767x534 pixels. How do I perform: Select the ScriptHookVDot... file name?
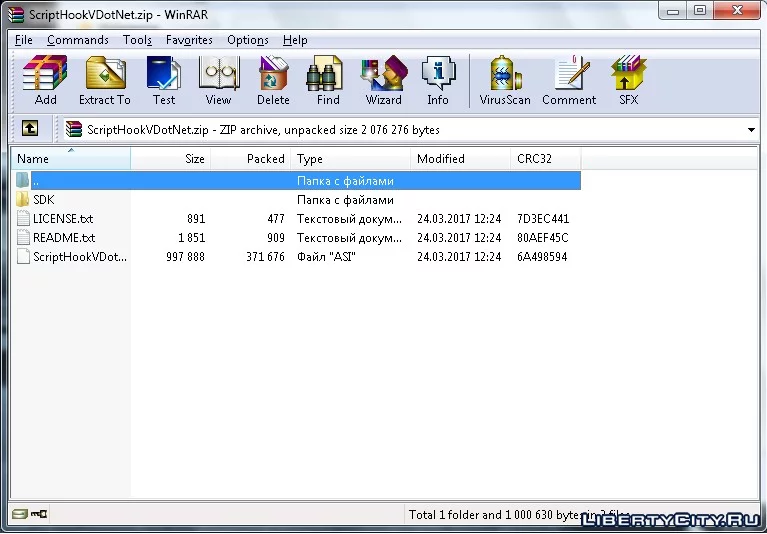pos(80,257)
